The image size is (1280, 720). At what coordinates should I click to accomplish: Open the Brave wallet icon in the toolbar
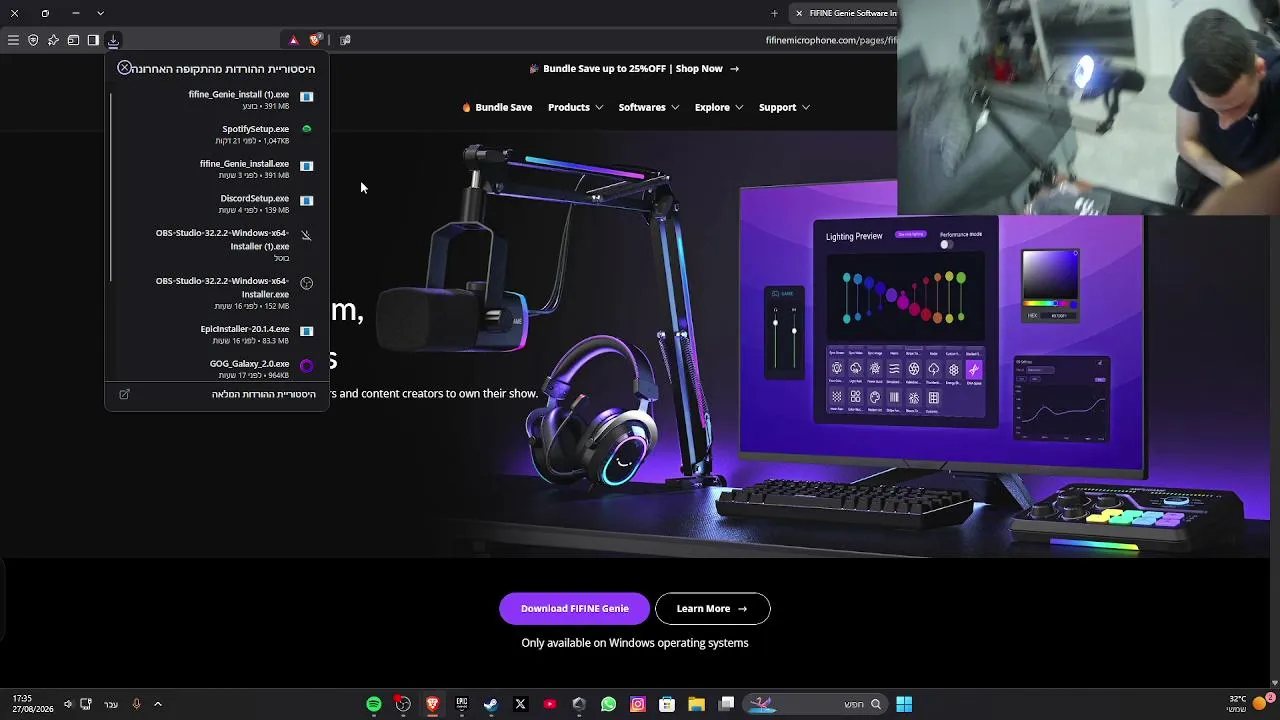pos(73,40)
